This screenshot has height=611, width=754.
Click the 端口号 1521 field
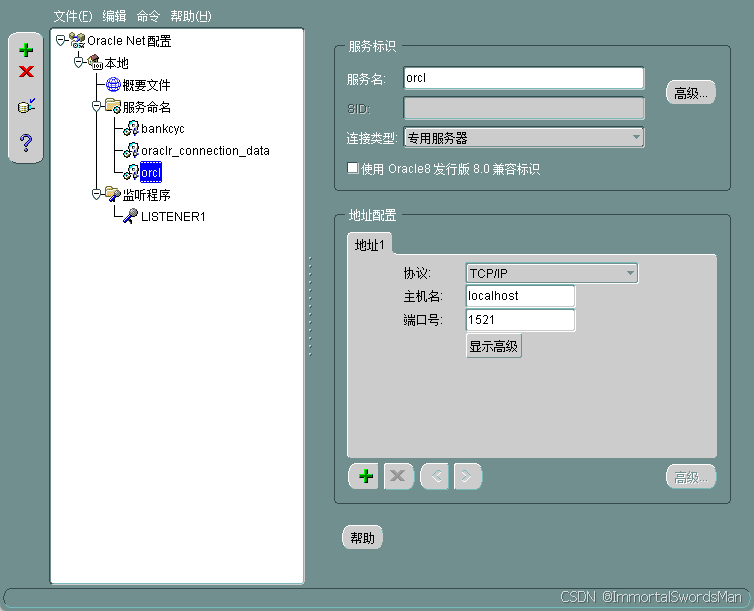click(x=520, y=320)
